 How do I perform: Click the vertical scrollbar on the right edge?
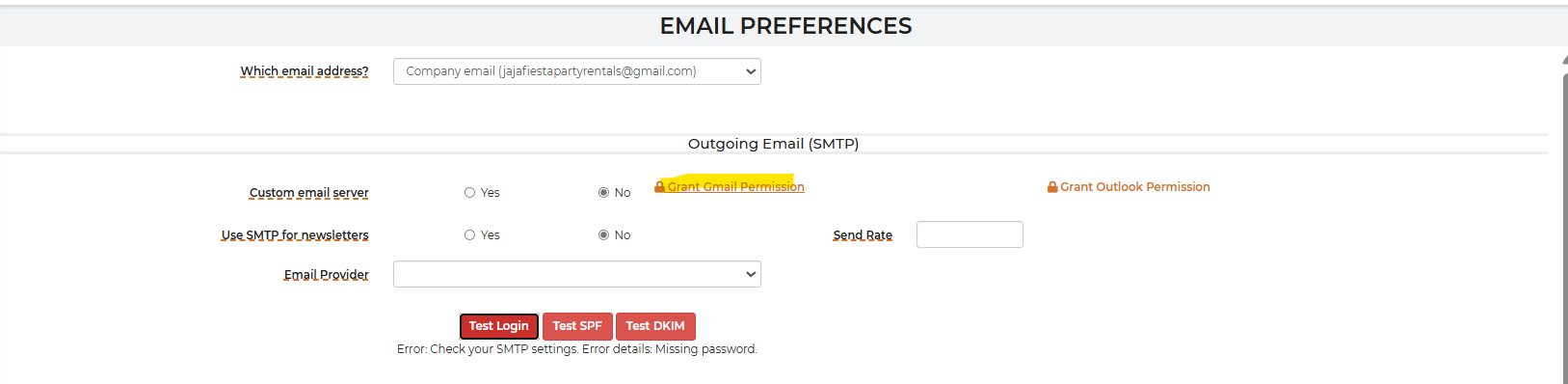click(1564, 222)
